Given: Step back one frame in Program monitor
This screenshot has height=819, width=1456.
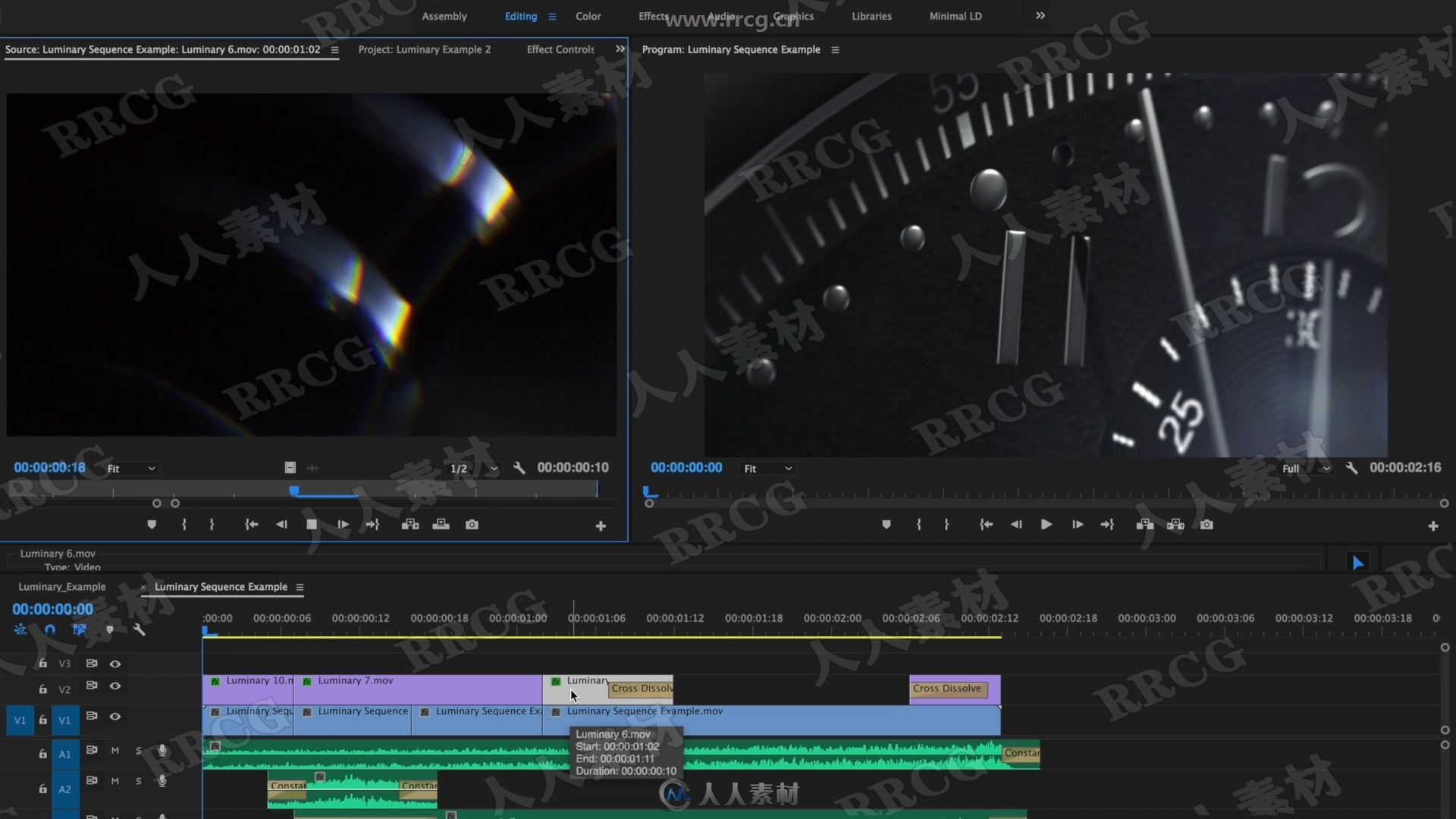Looking at the screenshot, I should tap(1016, 525).
